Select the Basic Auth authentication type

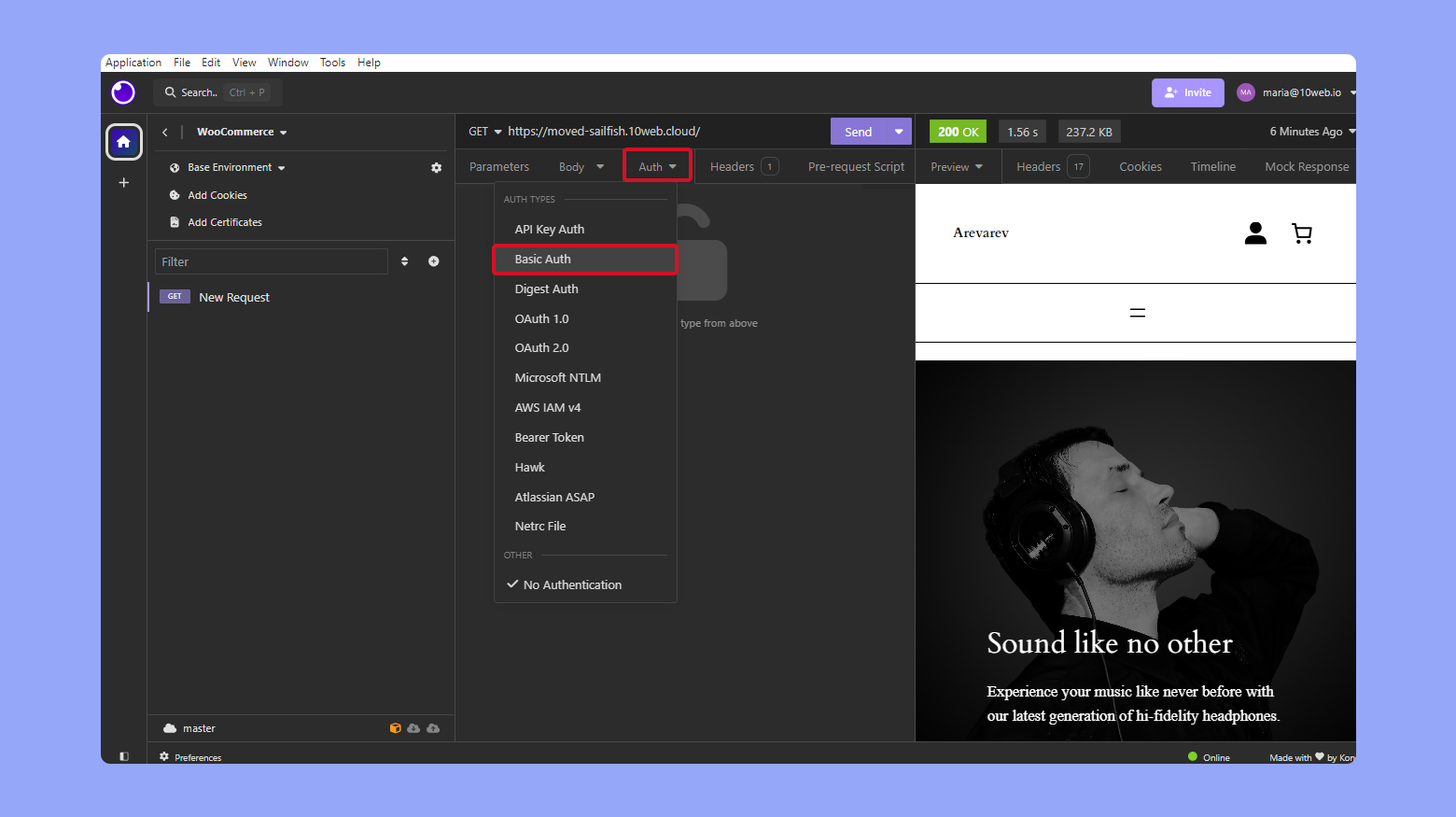click(542, 259)
